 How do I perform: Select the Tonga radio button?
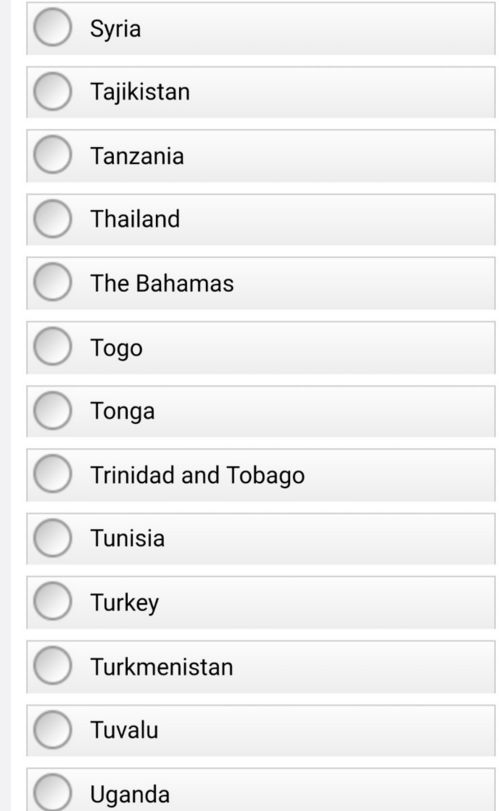[52, 410]
